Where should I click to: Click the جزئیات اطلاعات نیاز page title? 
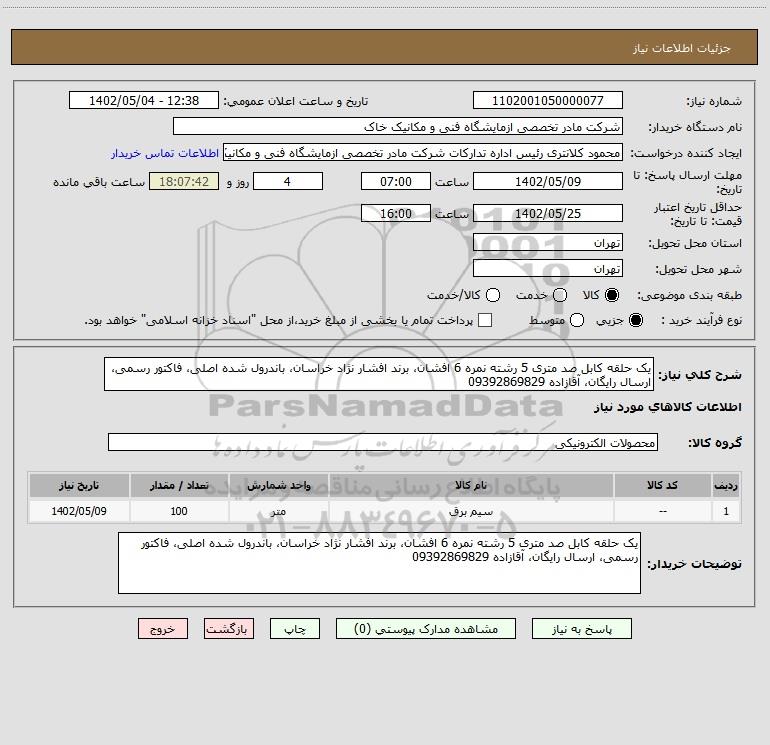[x=682, y=48]
